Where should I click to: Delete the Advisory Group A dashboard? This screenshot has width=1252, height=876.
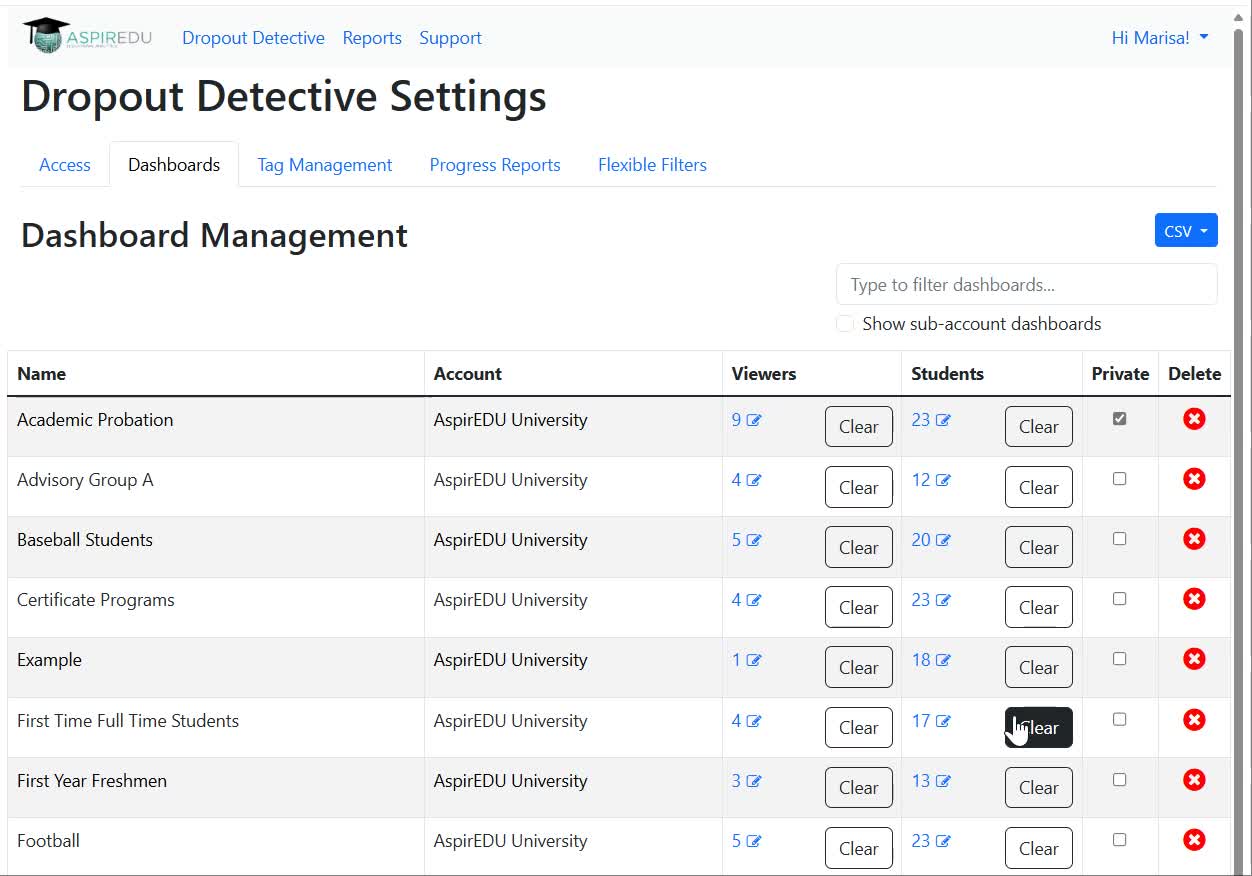tap(1194, 479)
